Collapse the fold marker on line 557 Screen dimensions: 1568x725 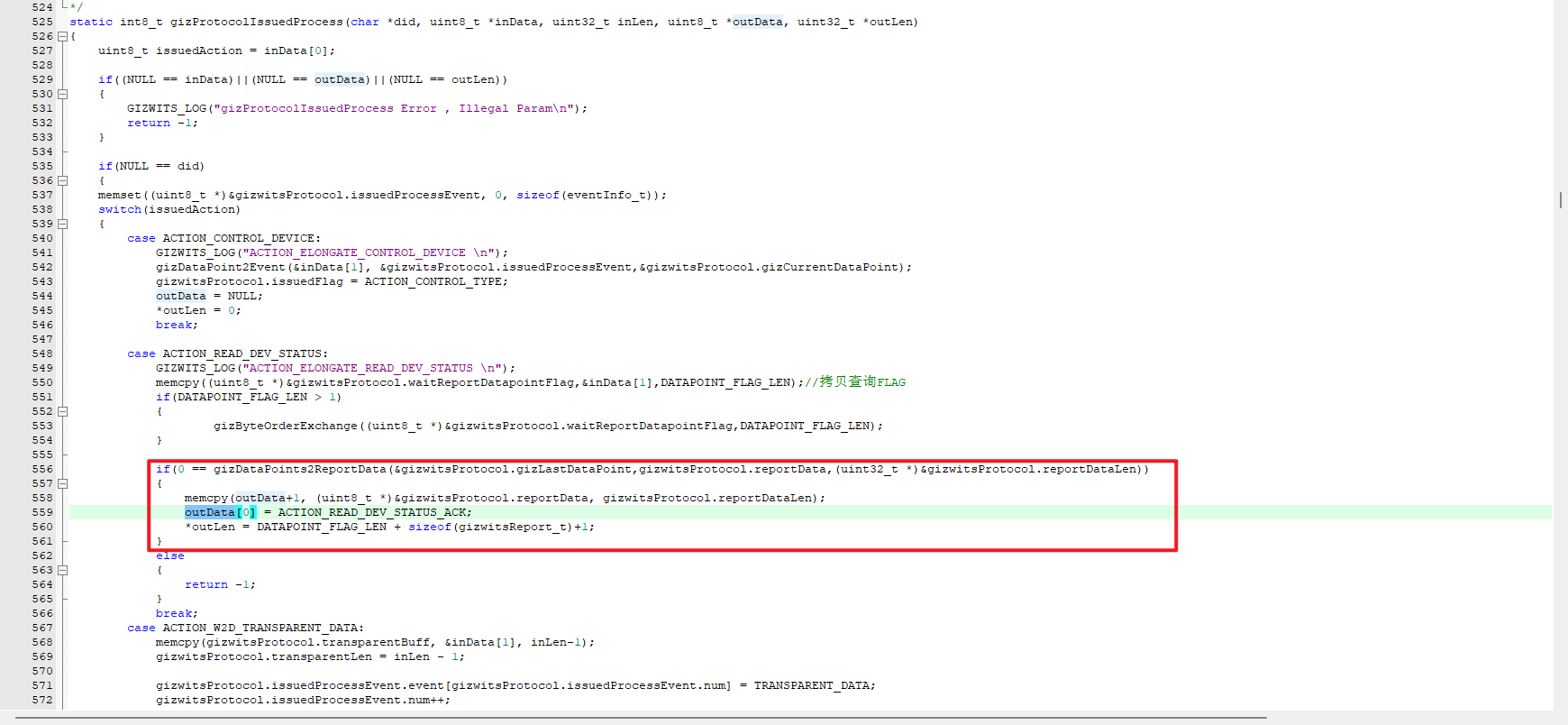[x=62, y=484]
